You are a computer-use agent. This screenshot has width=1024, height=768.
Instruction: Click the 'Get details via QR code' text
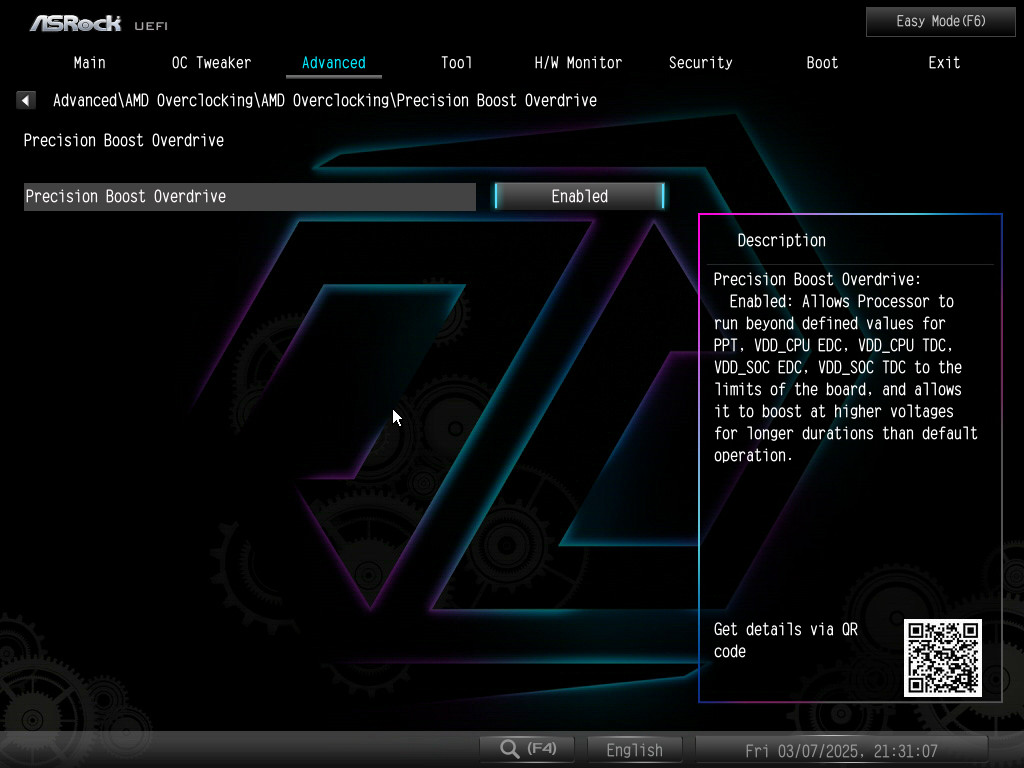coord(785,640)
